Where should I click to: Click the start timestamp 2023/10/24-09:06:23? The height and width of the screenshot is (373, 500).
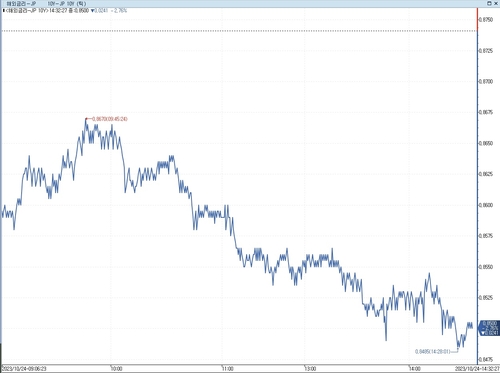(24, 368)
